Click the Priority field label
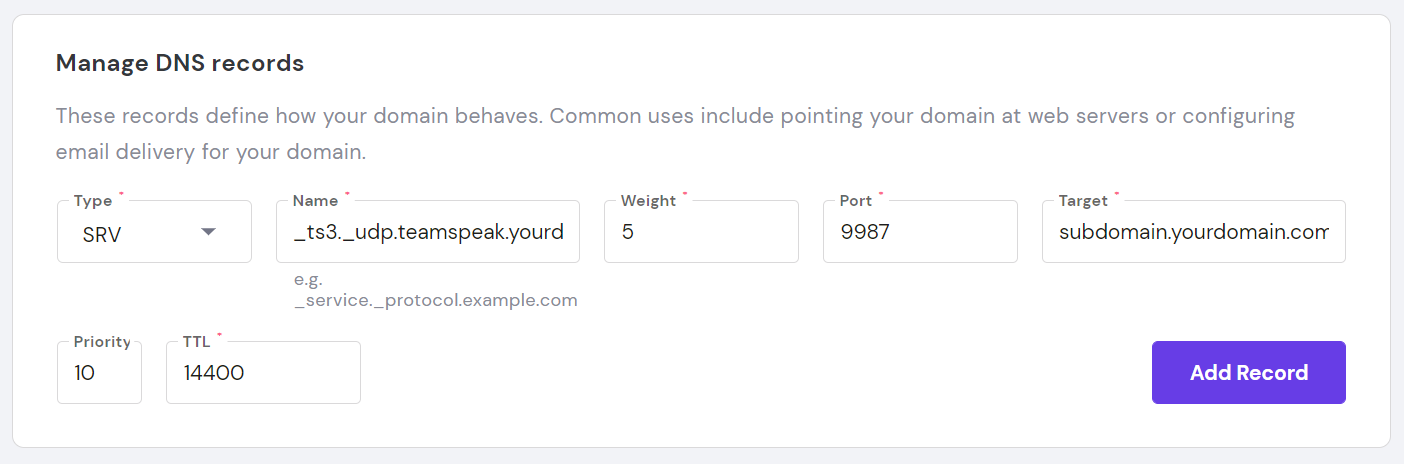 click(x=102, y=342)
